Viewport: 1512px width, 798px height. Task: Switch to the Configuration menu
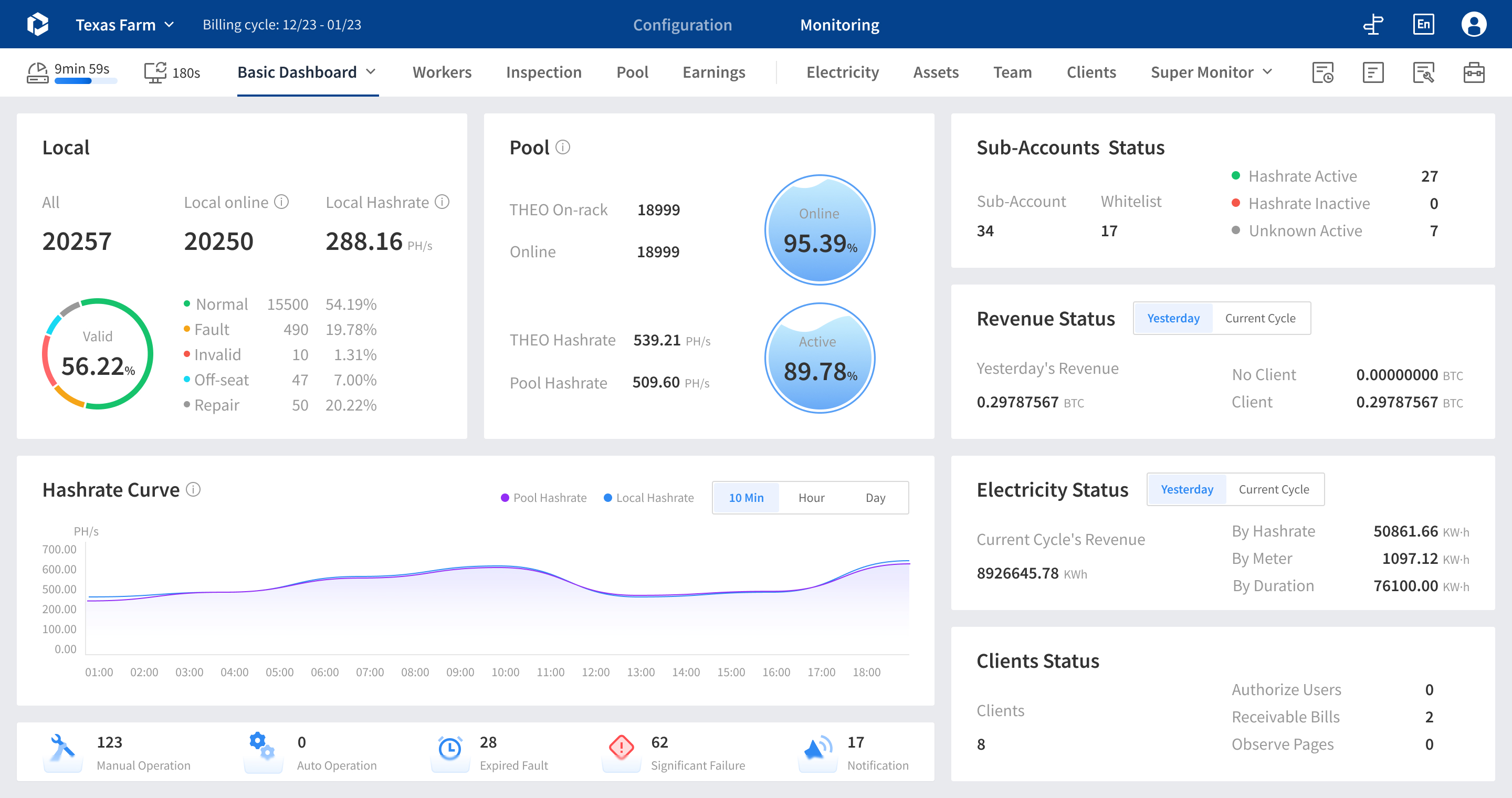coord(682,24)
